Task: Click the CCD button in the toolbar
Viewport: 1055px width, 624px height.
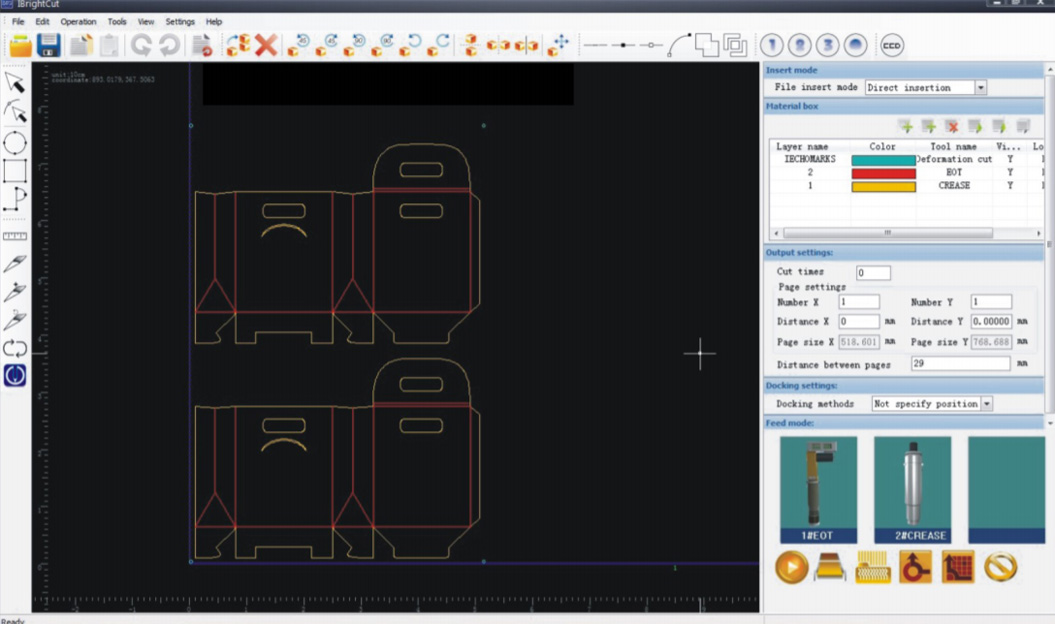Action: 892,45
